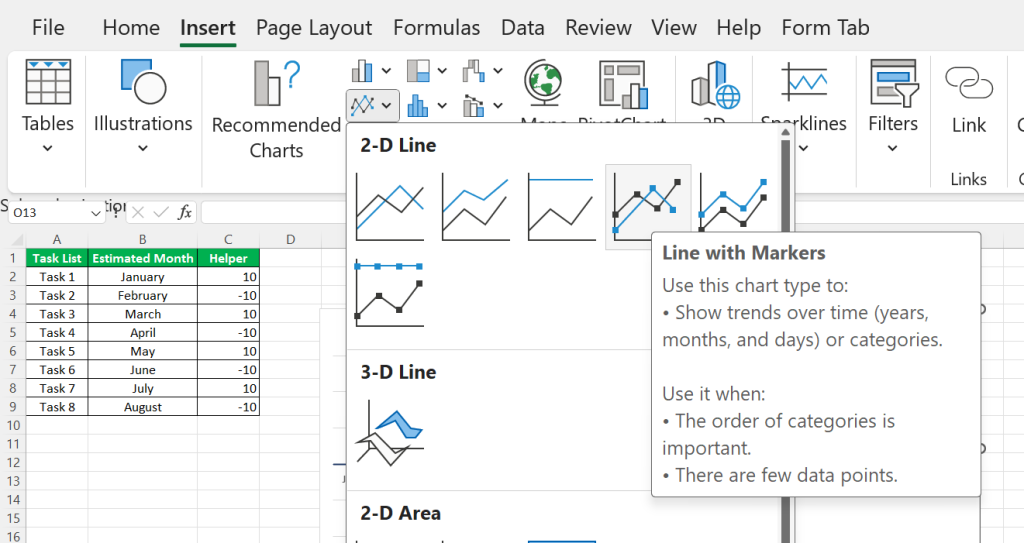Choose the Stacked Line chart thumbnail
Screen dimensions: 1024x543
point(475,206)
